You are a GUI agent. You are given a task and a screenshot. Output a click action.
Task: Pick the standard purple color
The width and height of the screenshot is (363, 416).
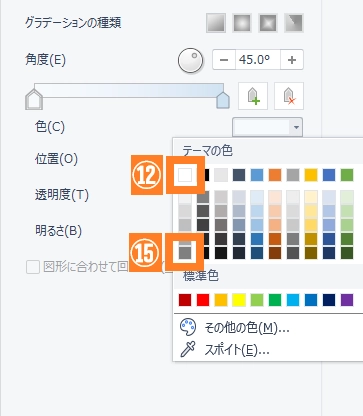(x=347, y=300)
